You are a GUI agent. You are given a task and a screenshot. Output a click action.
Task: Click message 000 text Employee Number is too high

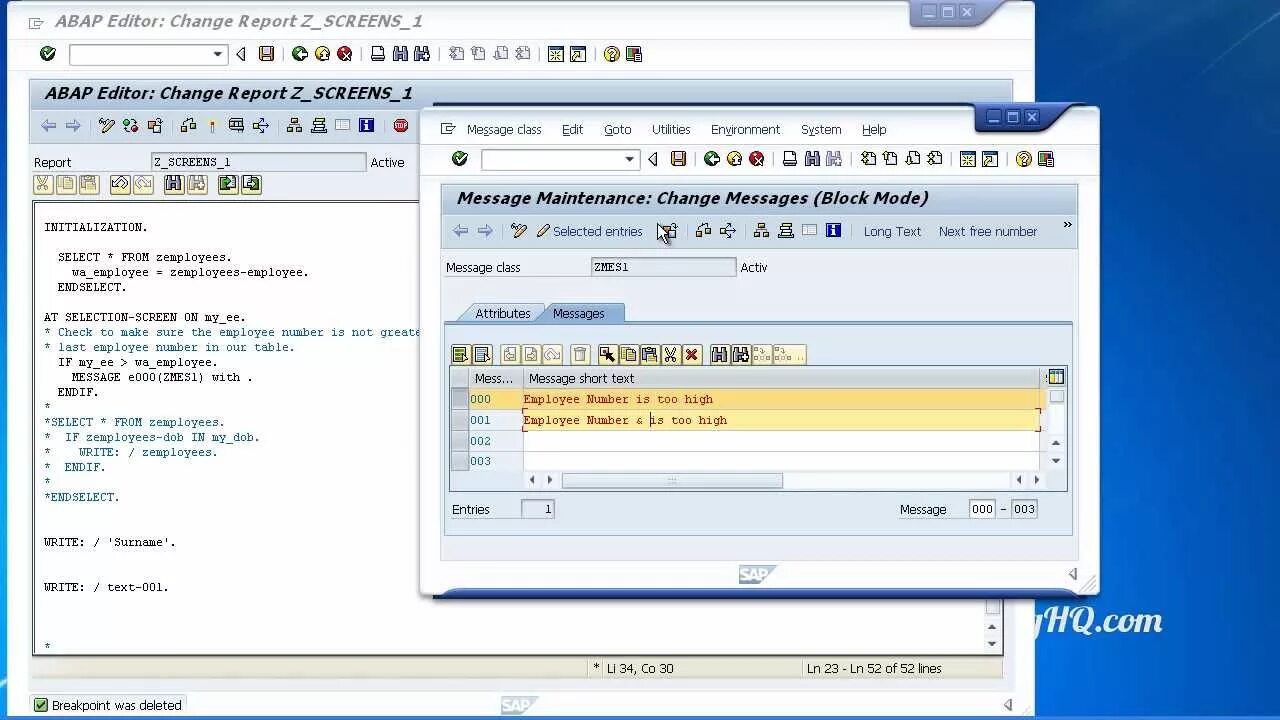pos(618,399)
